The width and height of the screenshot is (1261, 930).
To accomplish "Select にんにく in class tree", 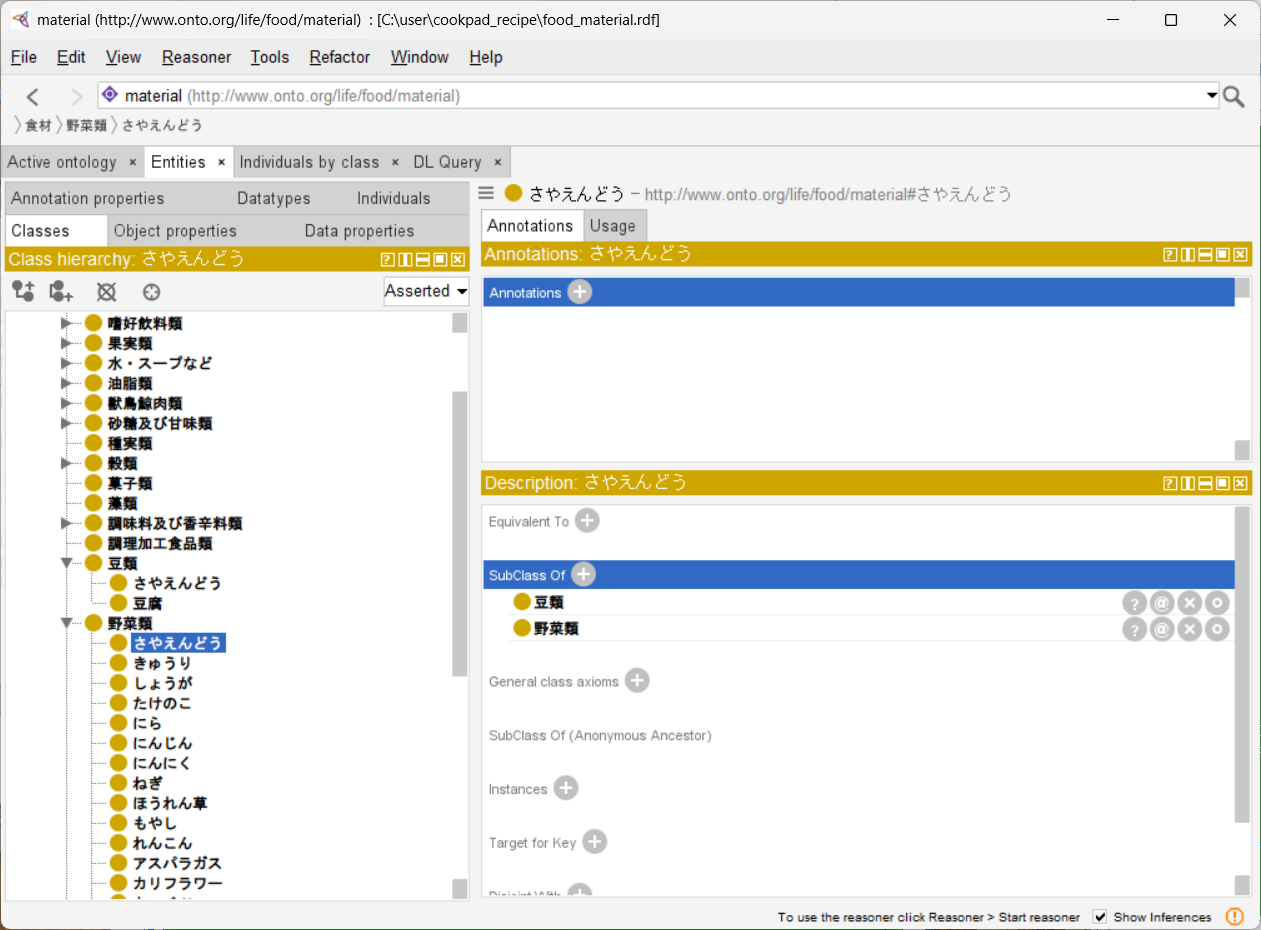I will tap(162, 763).
